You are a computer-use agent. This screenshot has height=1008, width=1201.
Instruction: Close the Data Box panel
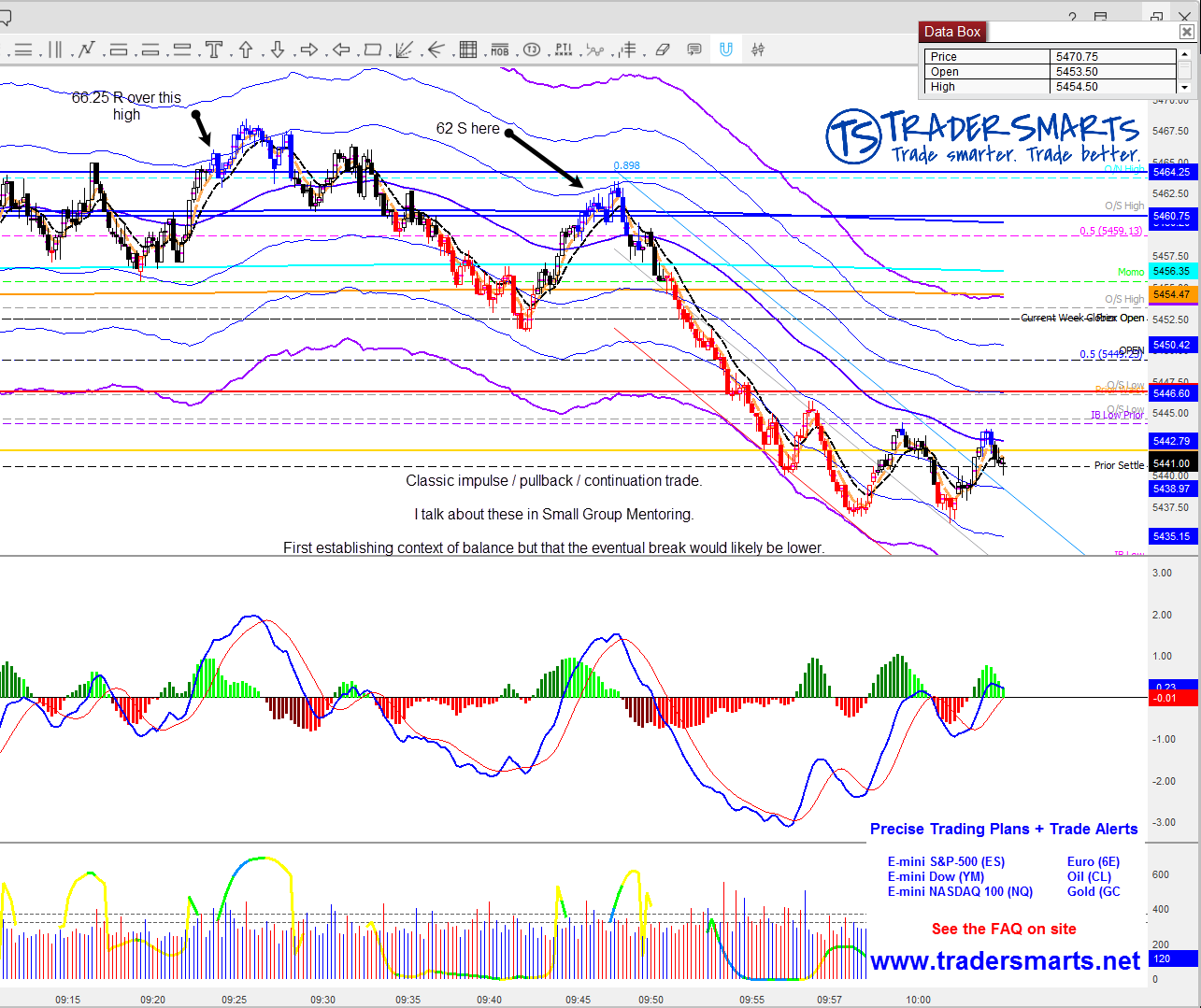pos(1186,32)
